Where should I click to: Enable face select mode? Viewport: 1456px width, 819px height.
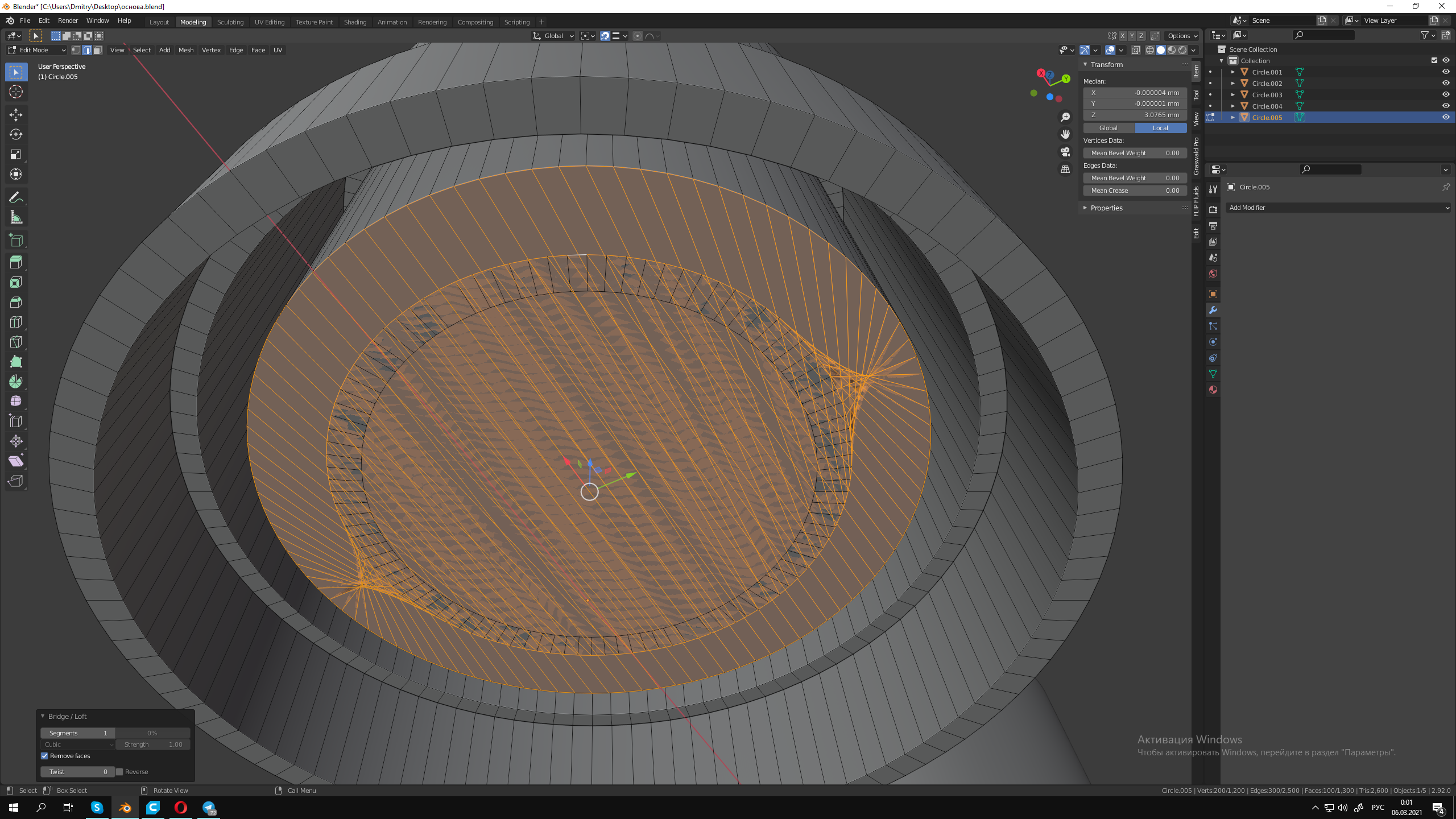(98, 50)
